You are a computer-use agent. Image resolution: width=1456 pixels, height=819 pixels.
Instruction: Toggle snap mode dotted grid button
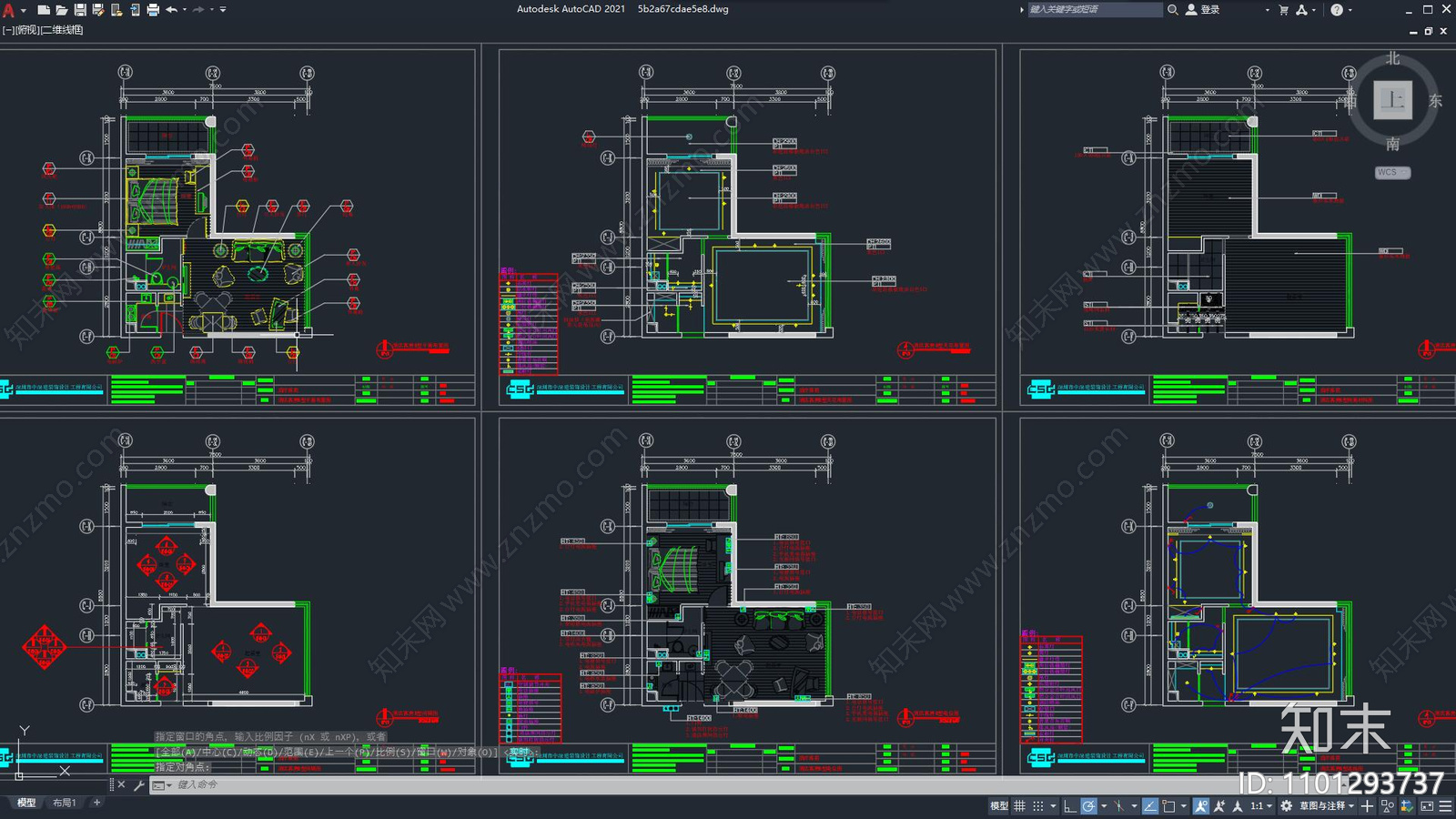click(x=1037, y=806)
